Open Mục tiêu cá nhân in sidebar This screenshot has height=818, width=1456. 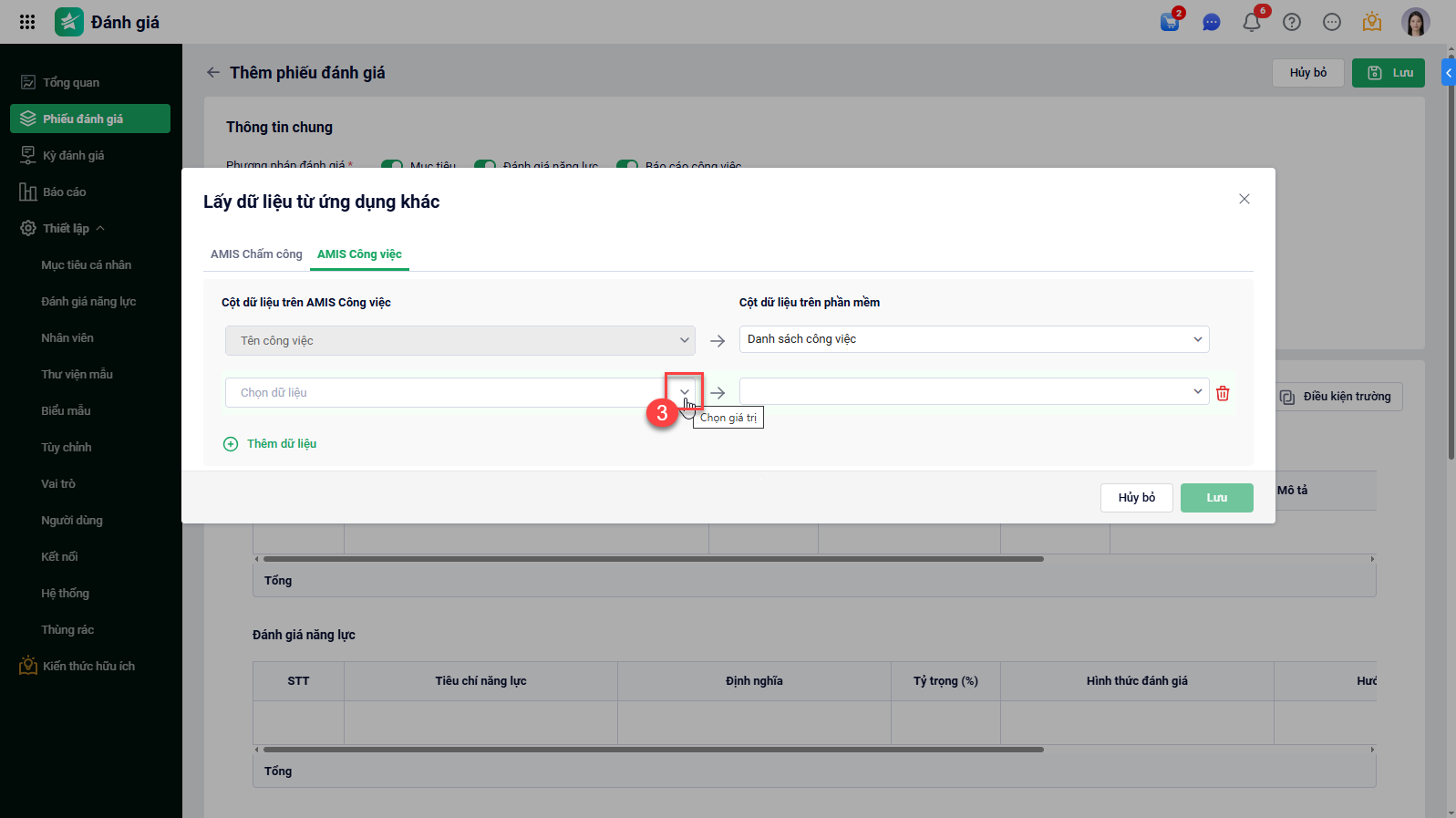(86, 264)
